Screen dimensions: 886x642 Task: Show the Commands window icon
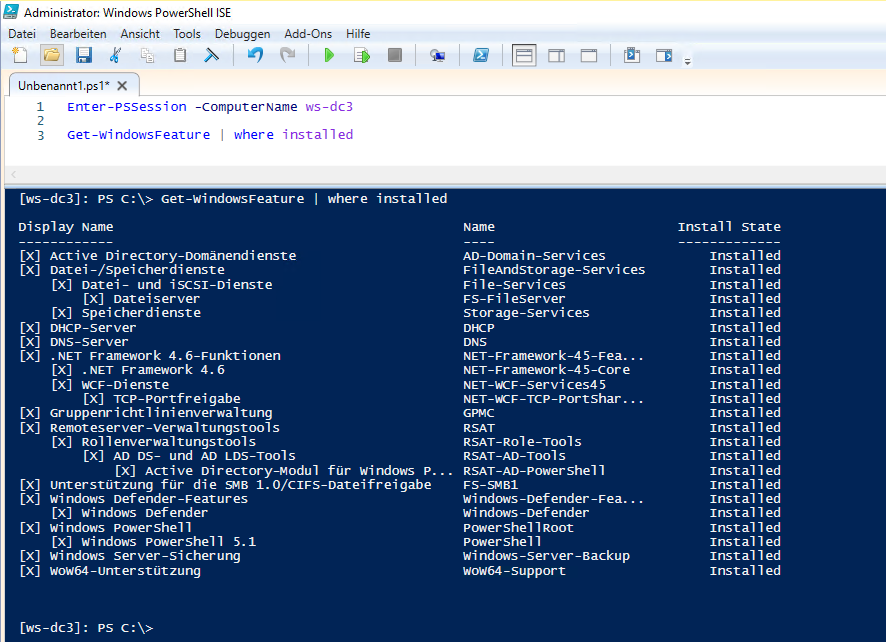pyautogui.click(x=632, y=55)
